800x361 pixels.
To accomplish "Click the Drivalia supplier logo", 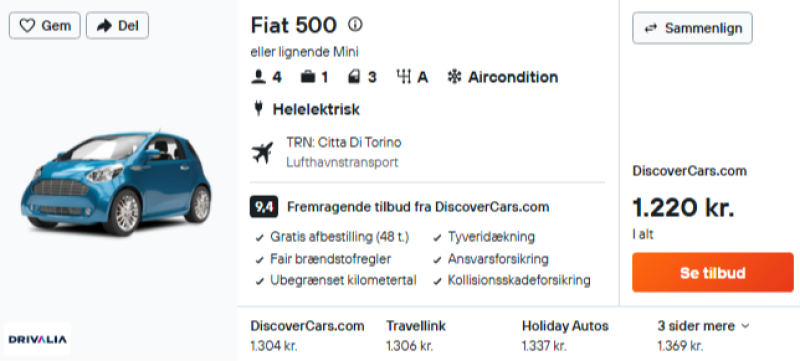I will pyautogui.click(x=37, y=339).
